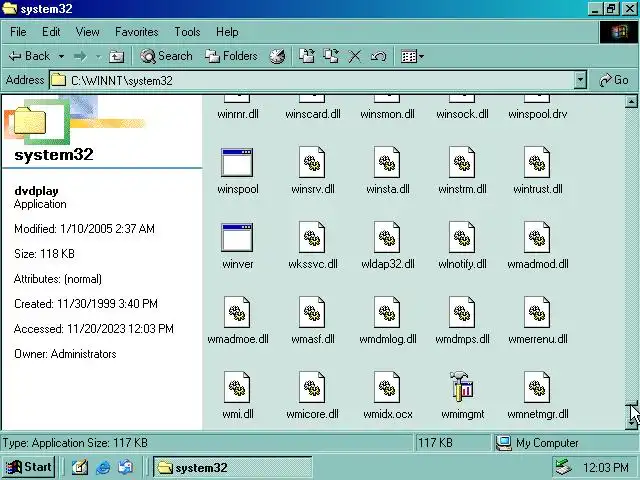Select the wmdmps.dll file icon

pos(462,313)
